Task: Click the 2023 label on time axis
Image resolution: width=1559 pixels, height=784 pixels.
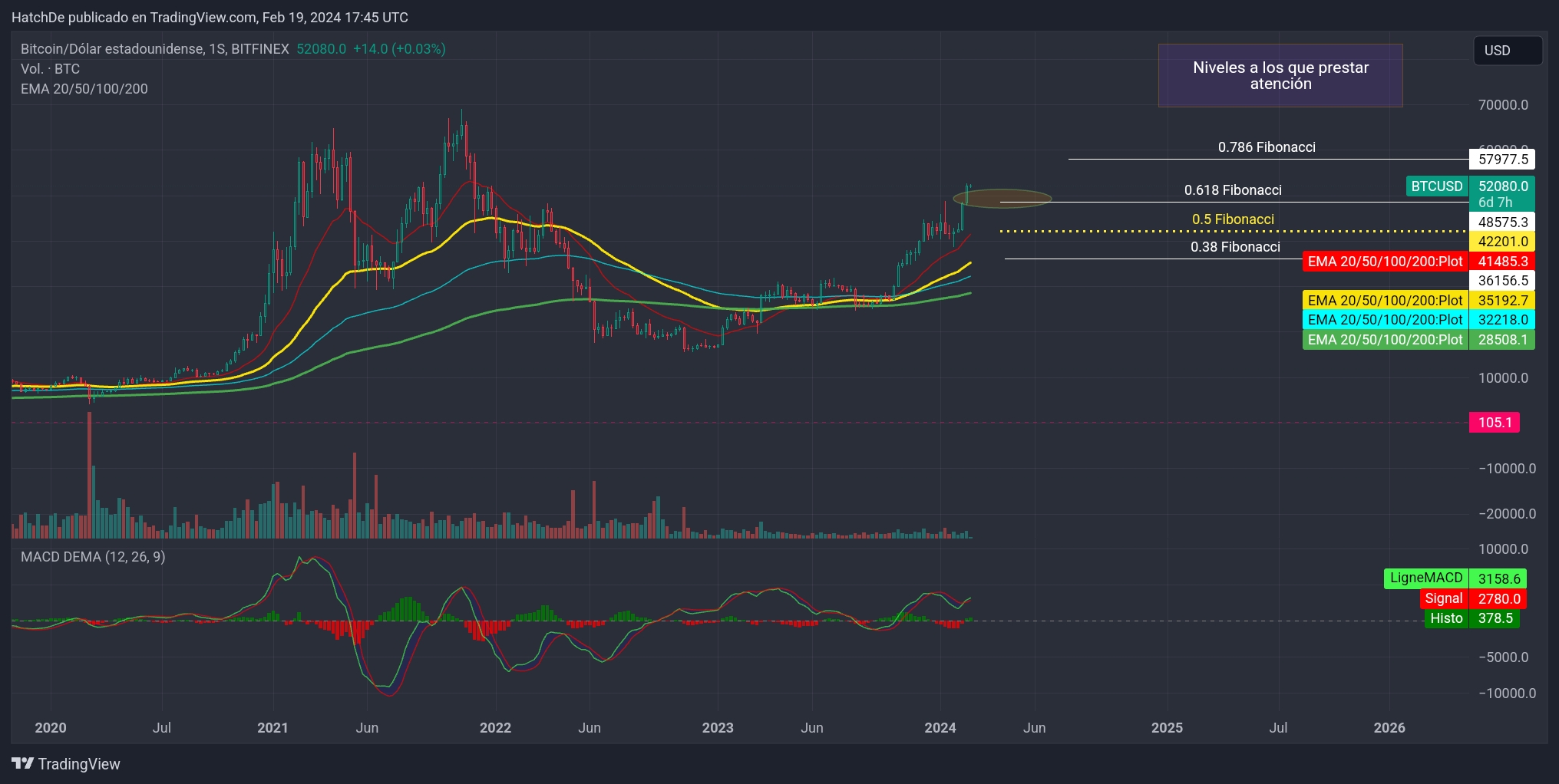Action: (718, 728)
